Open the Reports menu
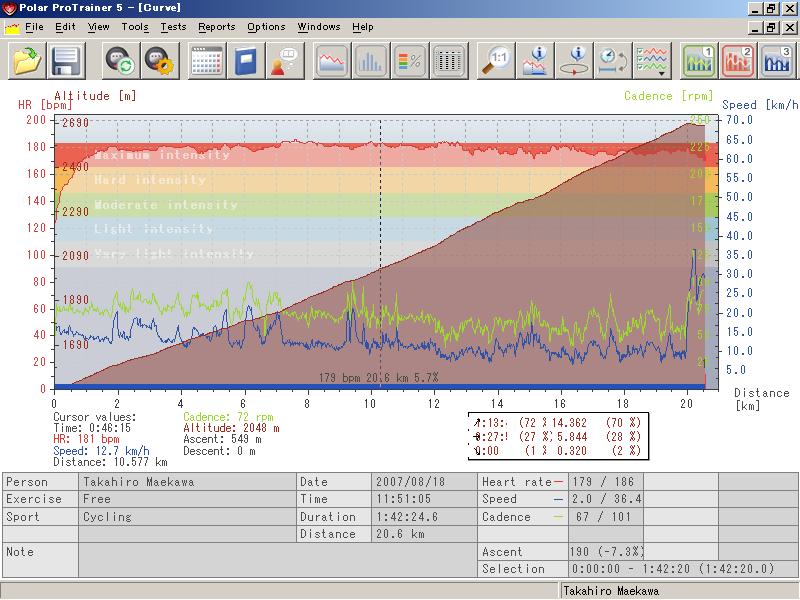 pos(217,27)
